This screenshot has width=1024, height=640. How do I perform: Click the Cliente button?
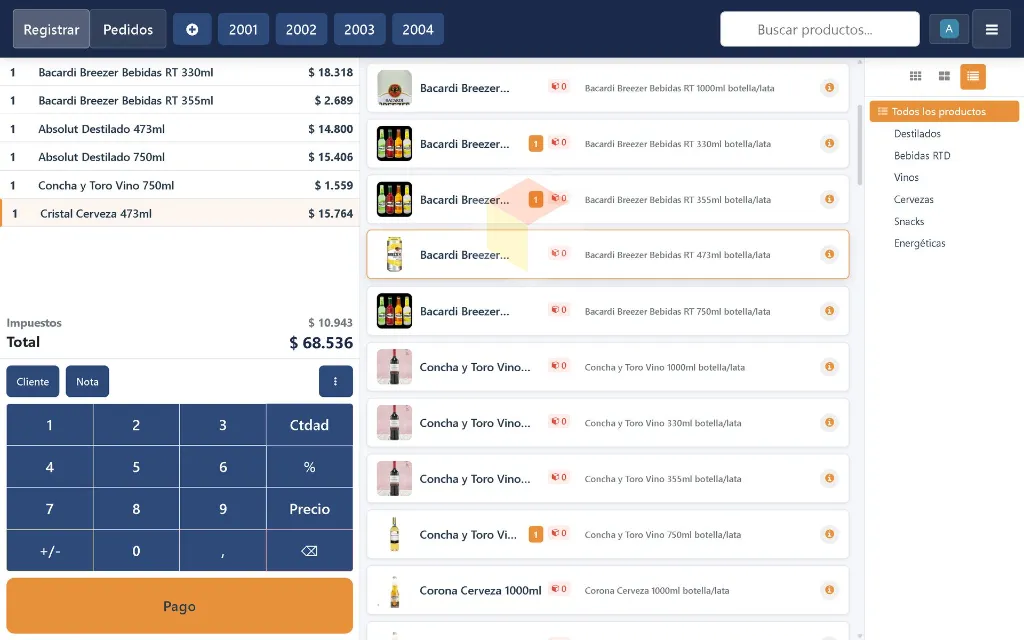click(33, 381)
